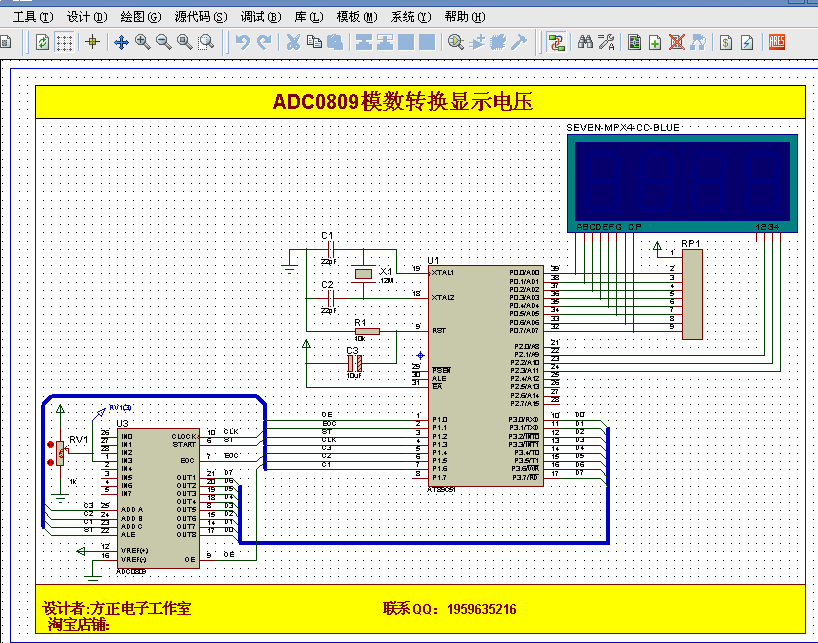The image size is (818, 643).
Task: Click the Zoom to view entire sheet icon
Action: 185,42
